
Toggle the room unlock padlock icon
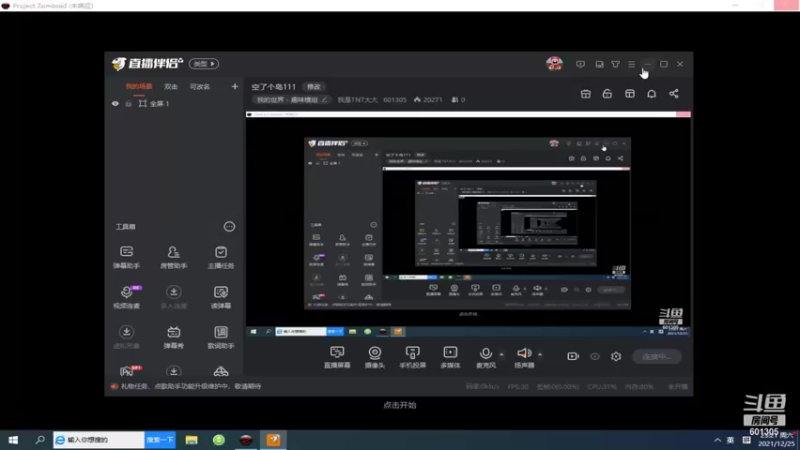click(607, 94)
